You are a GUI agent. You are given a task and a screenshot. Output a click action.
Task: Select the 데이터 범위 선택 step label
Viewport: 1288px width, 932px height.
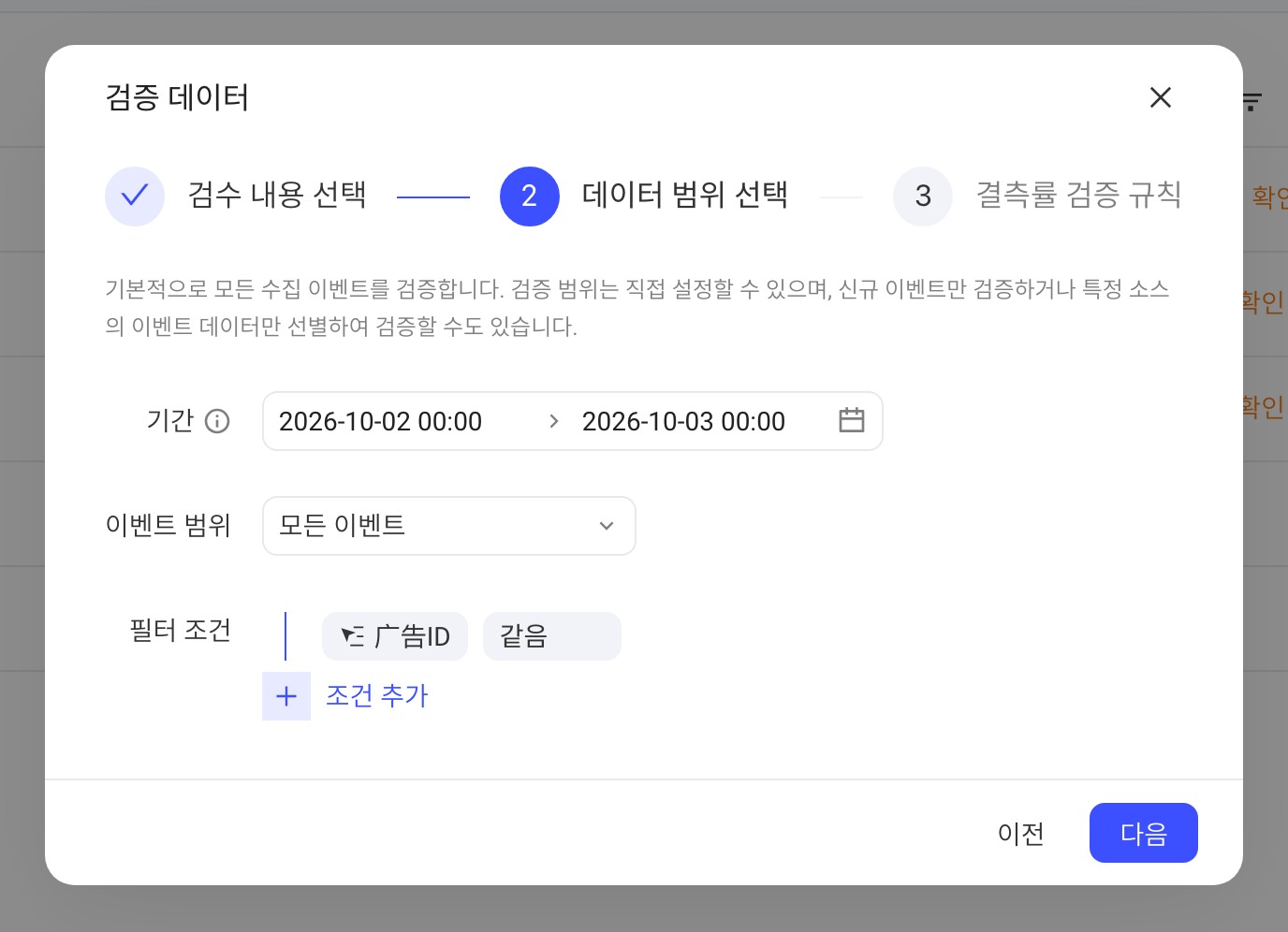(x=685, y=195)
